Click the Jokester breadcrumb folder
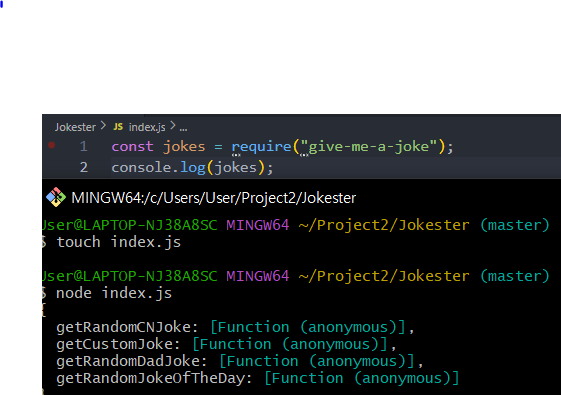The height and width of the screenshot is (395, 561). pos(75,127)
